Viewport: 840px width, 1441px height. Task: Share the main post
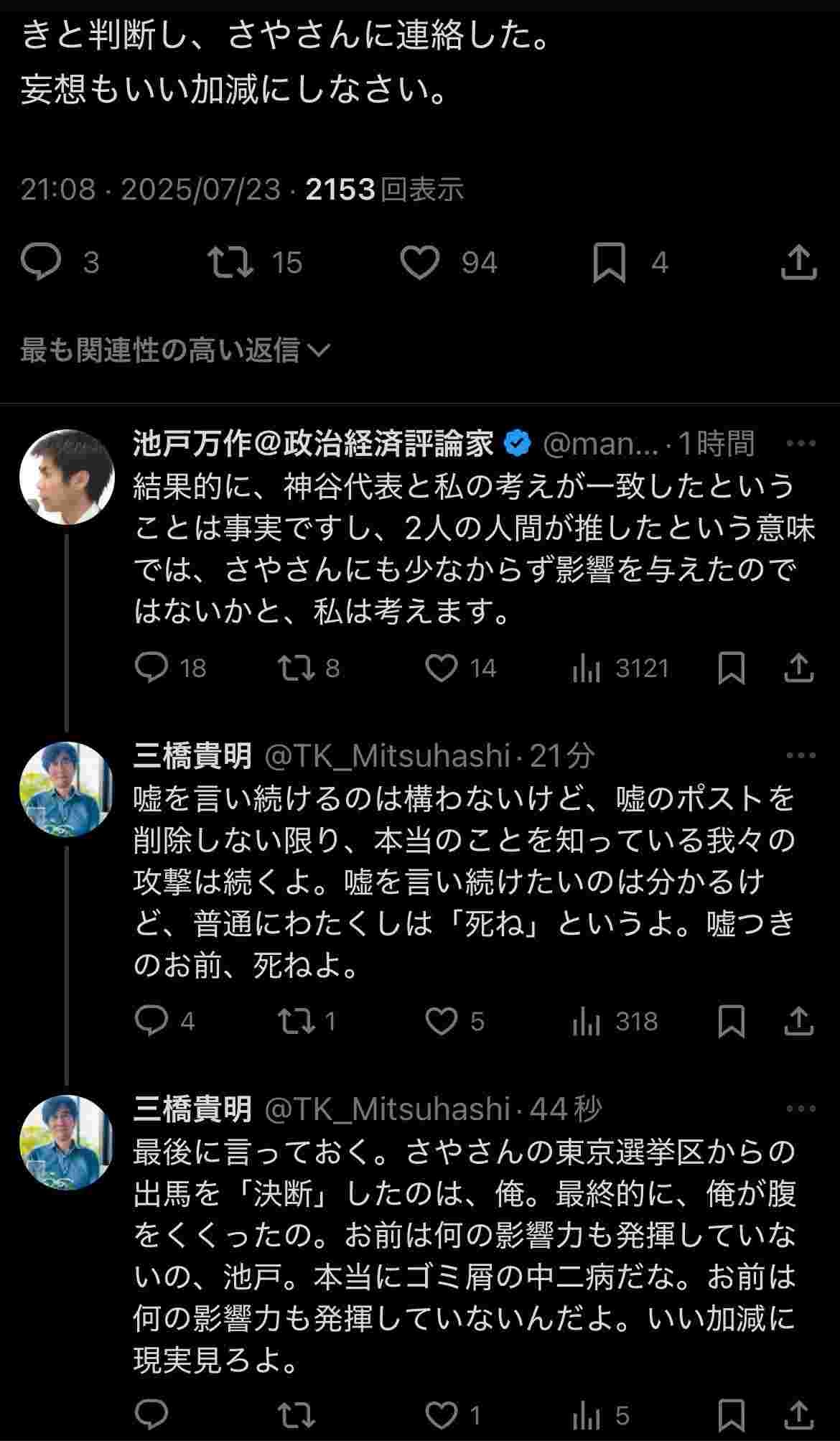[798, 262]
